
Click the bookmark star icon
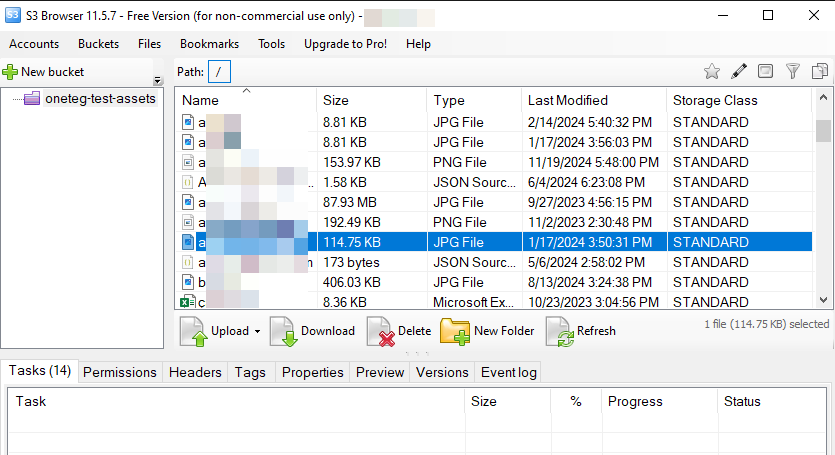(712, 71)
